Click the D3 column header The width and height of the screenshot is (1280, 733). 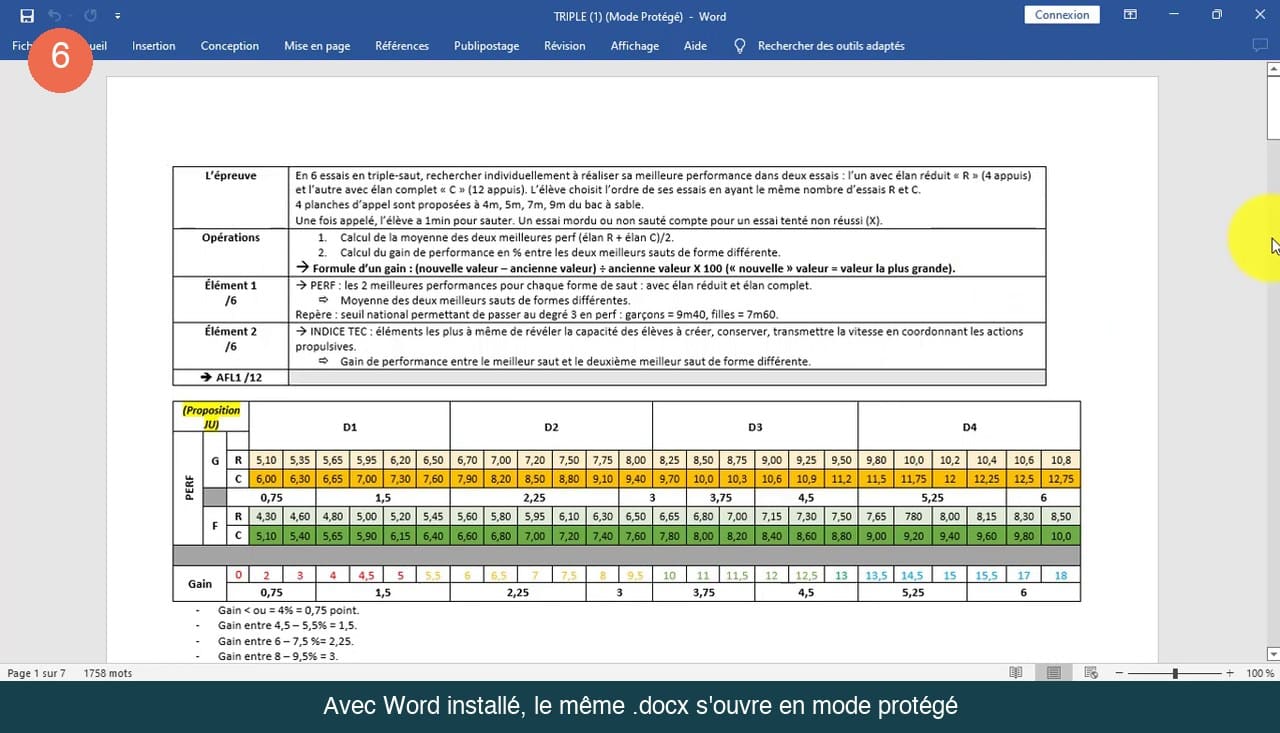[x=755, y=427]
